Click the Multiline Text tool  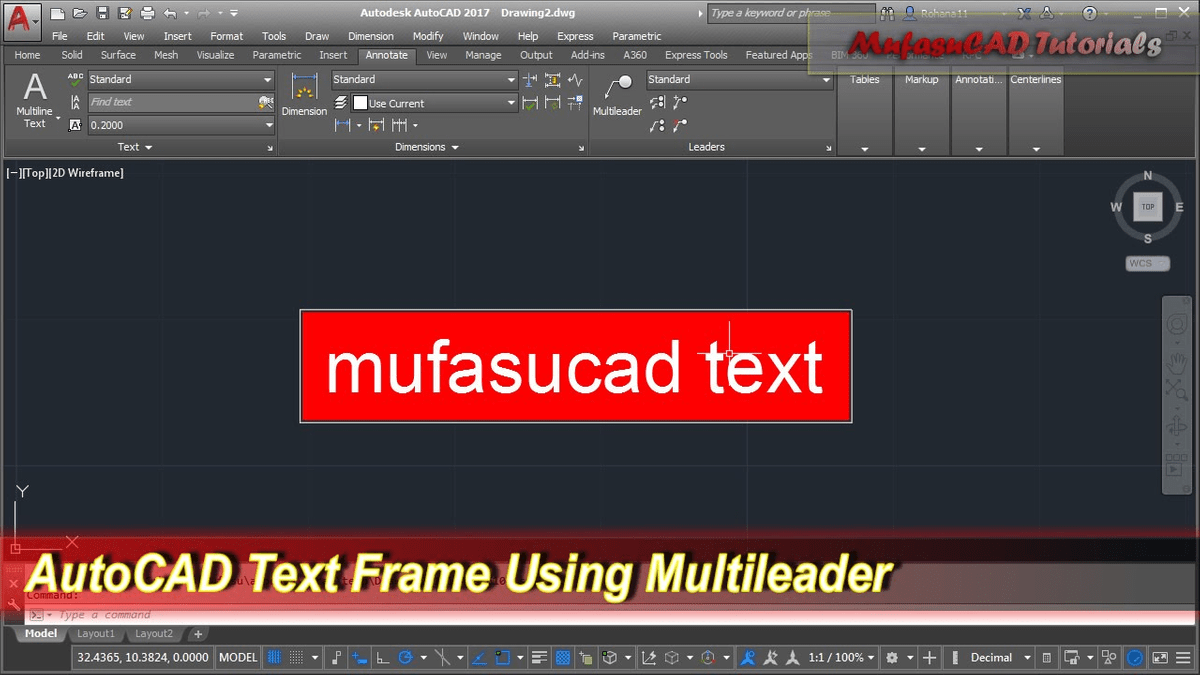click(x=35, y=100)
